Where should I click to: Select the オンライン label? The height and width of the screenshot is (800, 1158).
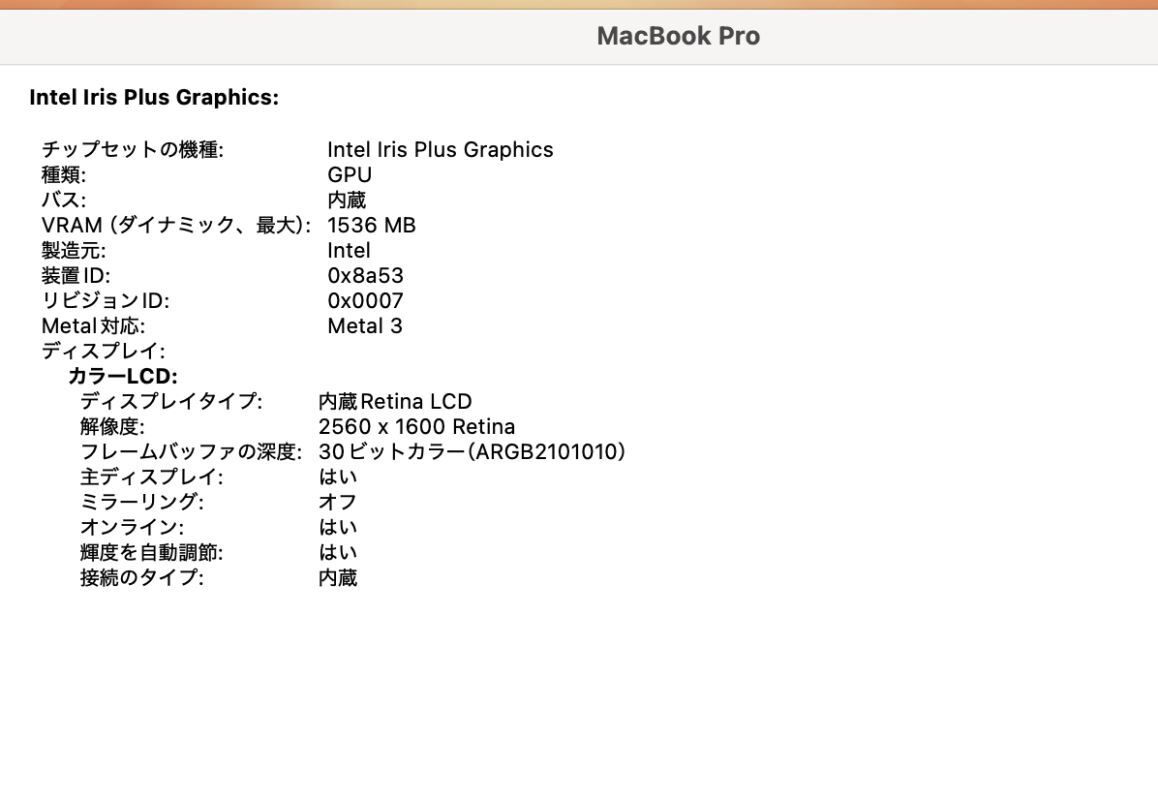pyautogui.click(x=131, y=527)
